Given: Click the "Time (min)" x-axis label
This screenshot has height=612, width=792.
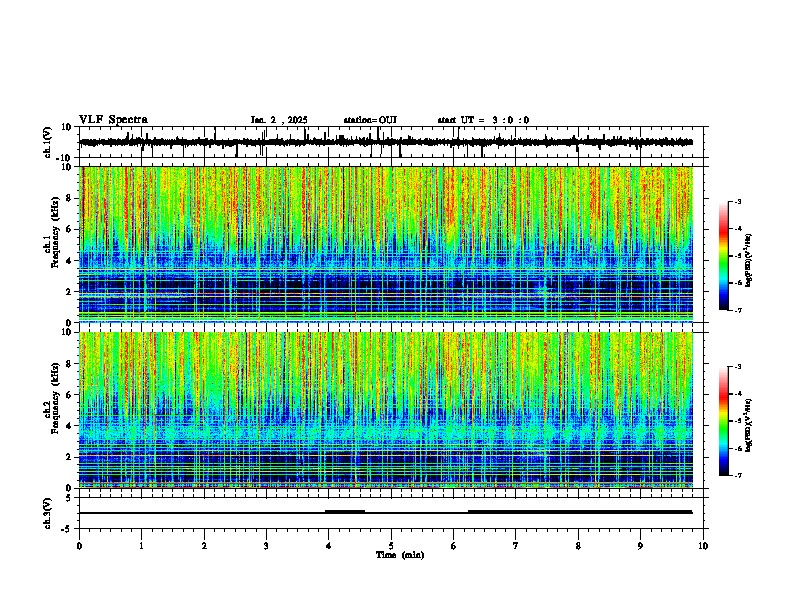Looking at the screenshot, I should pos(400,555).
